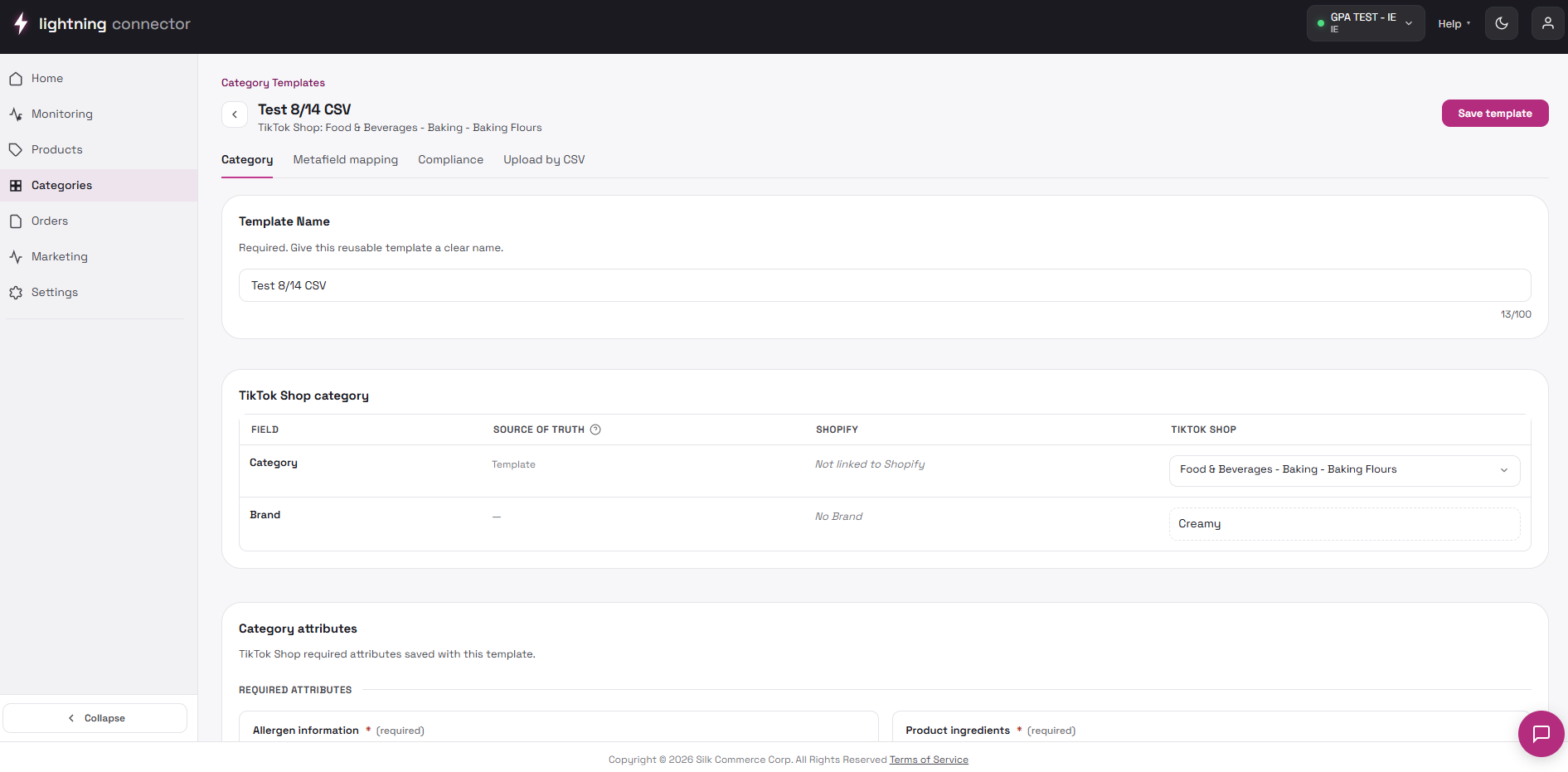Viewport: 1568px width, 772px height.
Task: Click the Marketing activity icon
Action: (16, 257)
